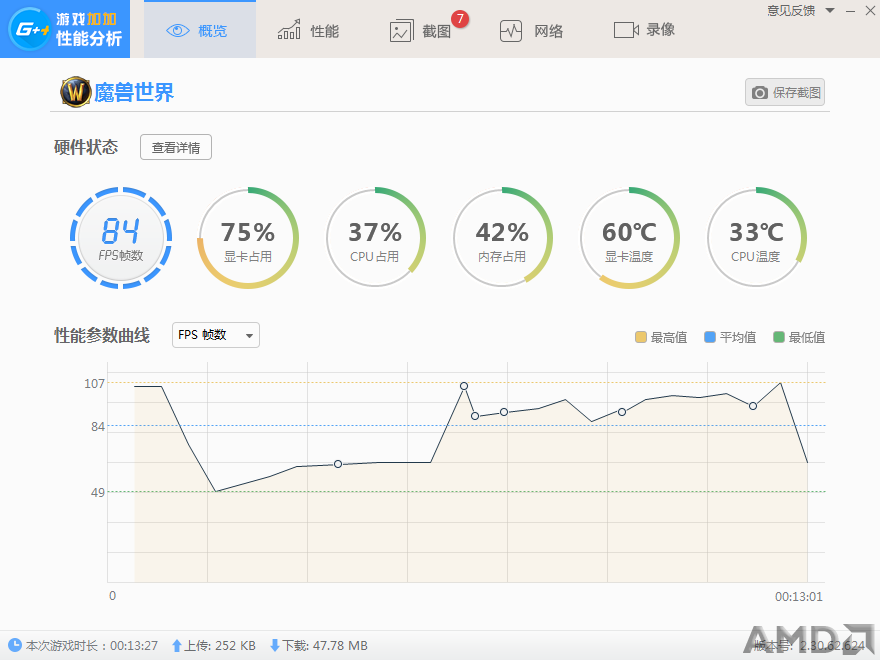Switch to the 网络 network tab
This screenshot has height=660, width=880.
coord(531,30)
